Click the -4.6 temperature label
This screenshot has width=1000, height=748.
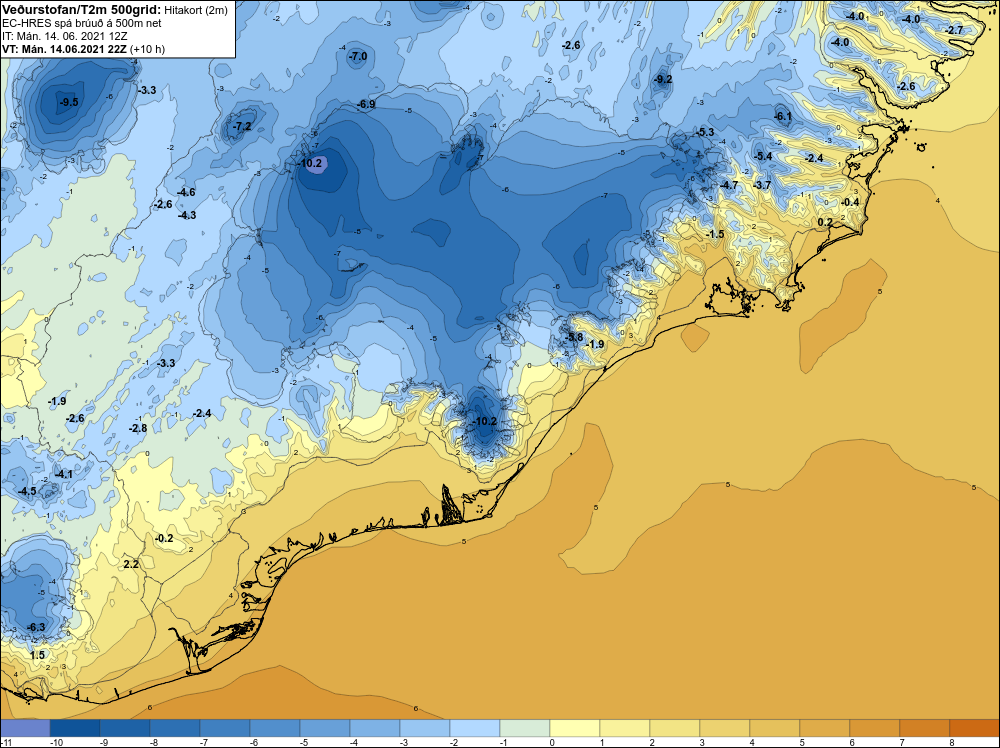[186, 192]
